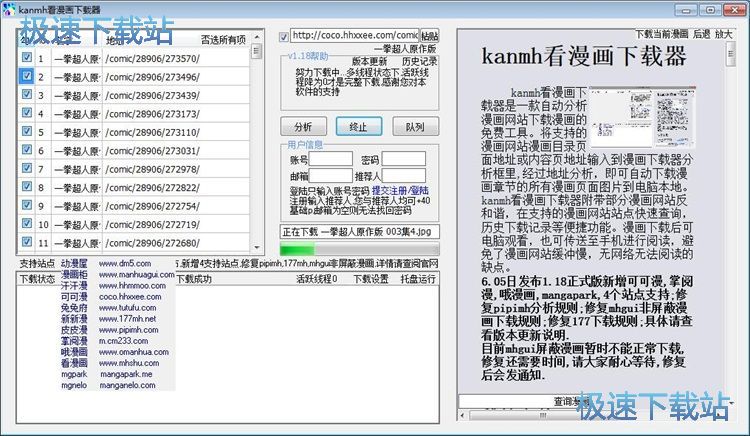The image size is (750, 436).
Task: Click the chapter list scroll-up arrow
Action: (x=257, y=37)
